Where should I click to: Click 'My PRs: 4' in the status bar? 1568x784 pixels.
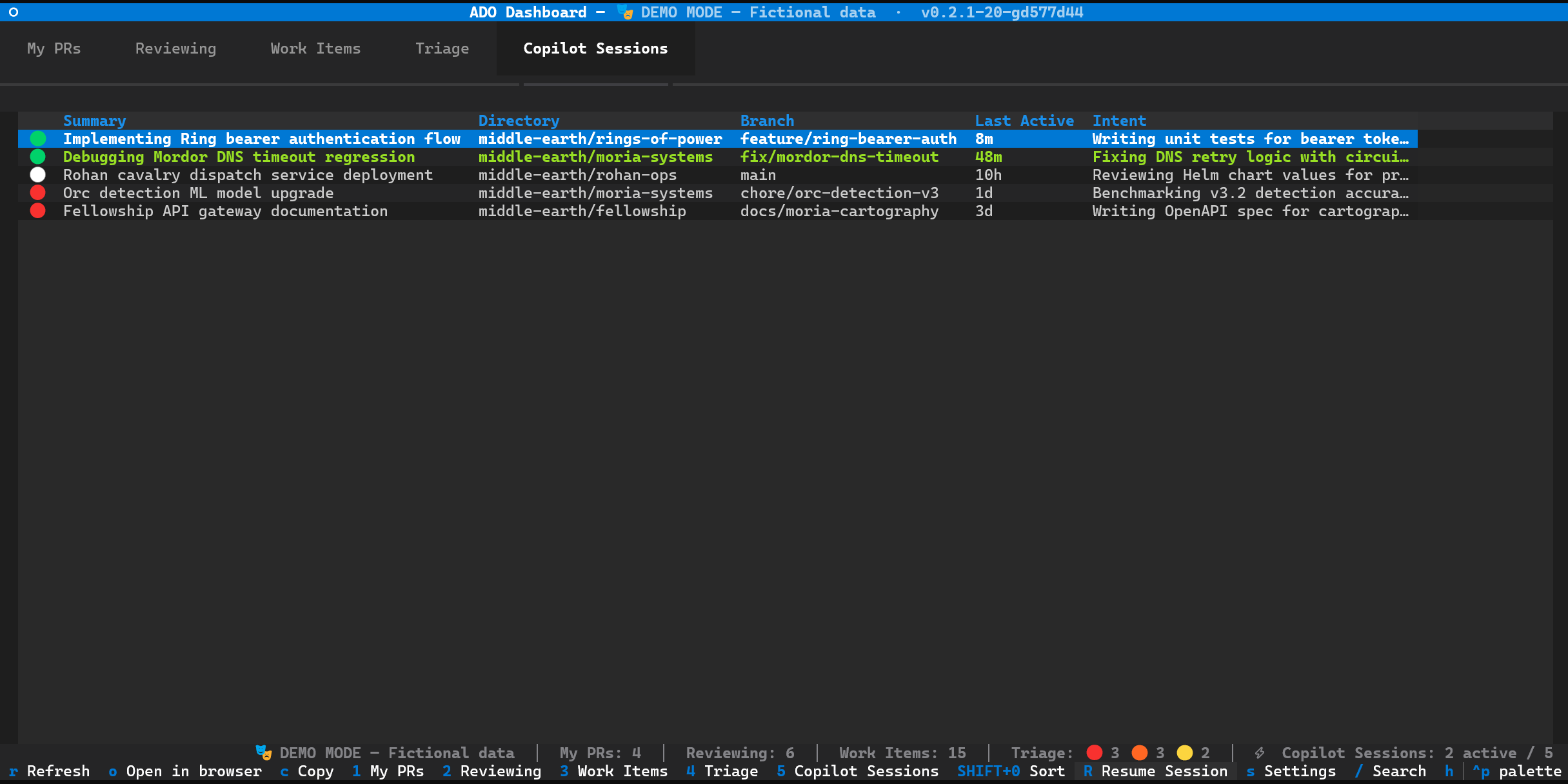[600, 753]
